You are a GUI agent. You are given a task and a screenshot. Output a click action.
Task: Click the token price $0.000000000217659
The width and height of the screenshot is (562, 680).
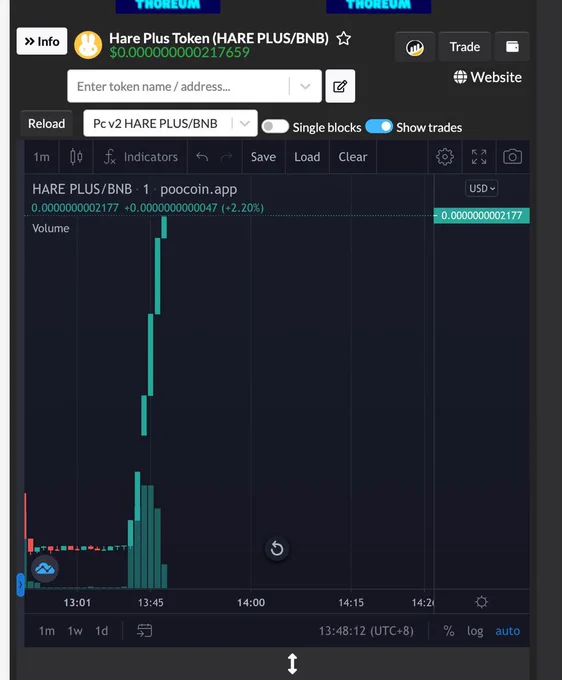[x=180, y=53]
